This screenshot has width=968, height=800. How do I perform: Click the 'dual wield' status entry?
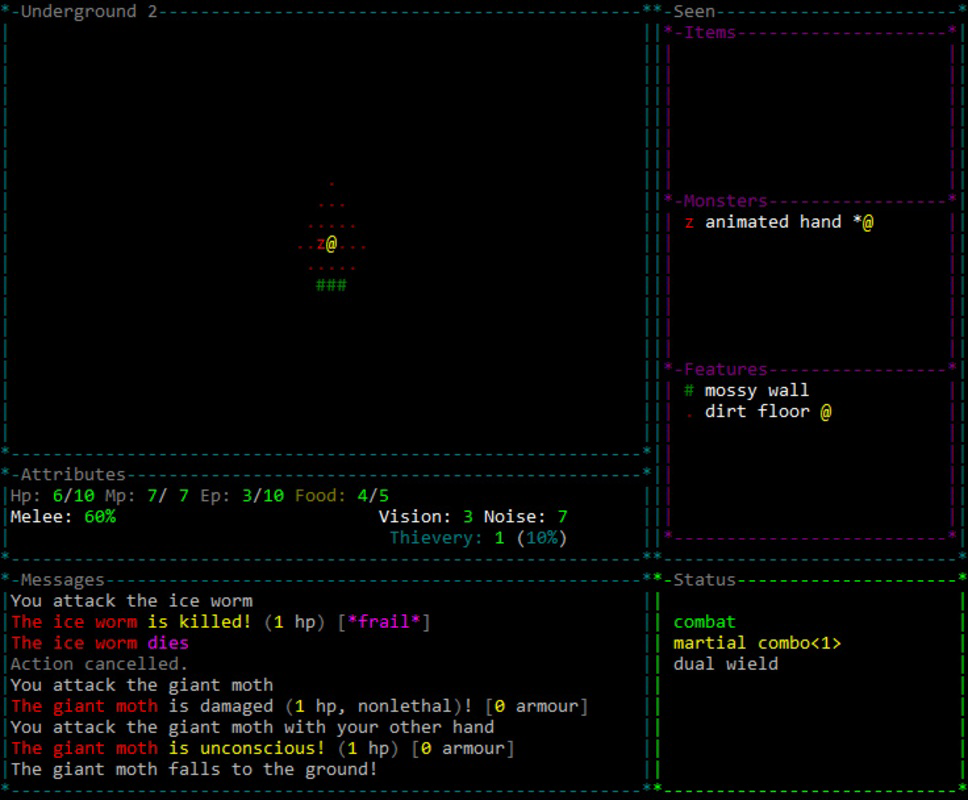click(x=725, y=664)
